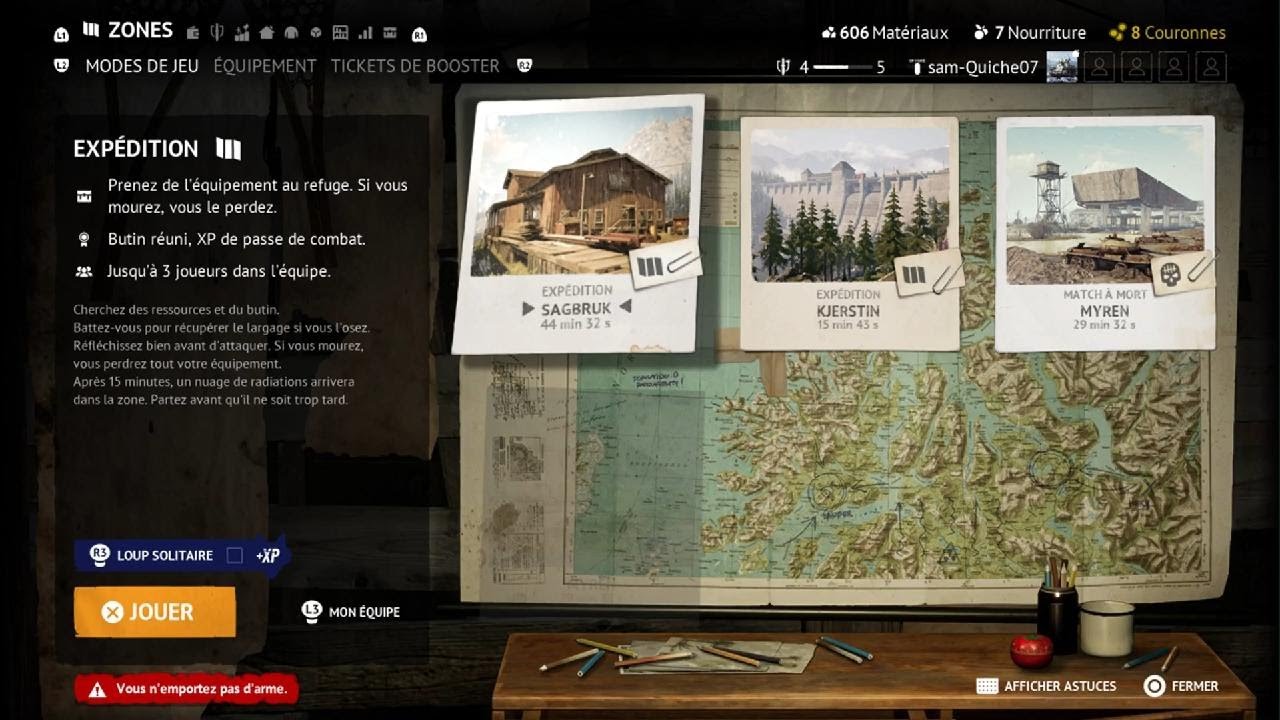This screenshot has height=720, width=1280.
Task: Click the battle pass level progress bar
Action: click(843, 67)
